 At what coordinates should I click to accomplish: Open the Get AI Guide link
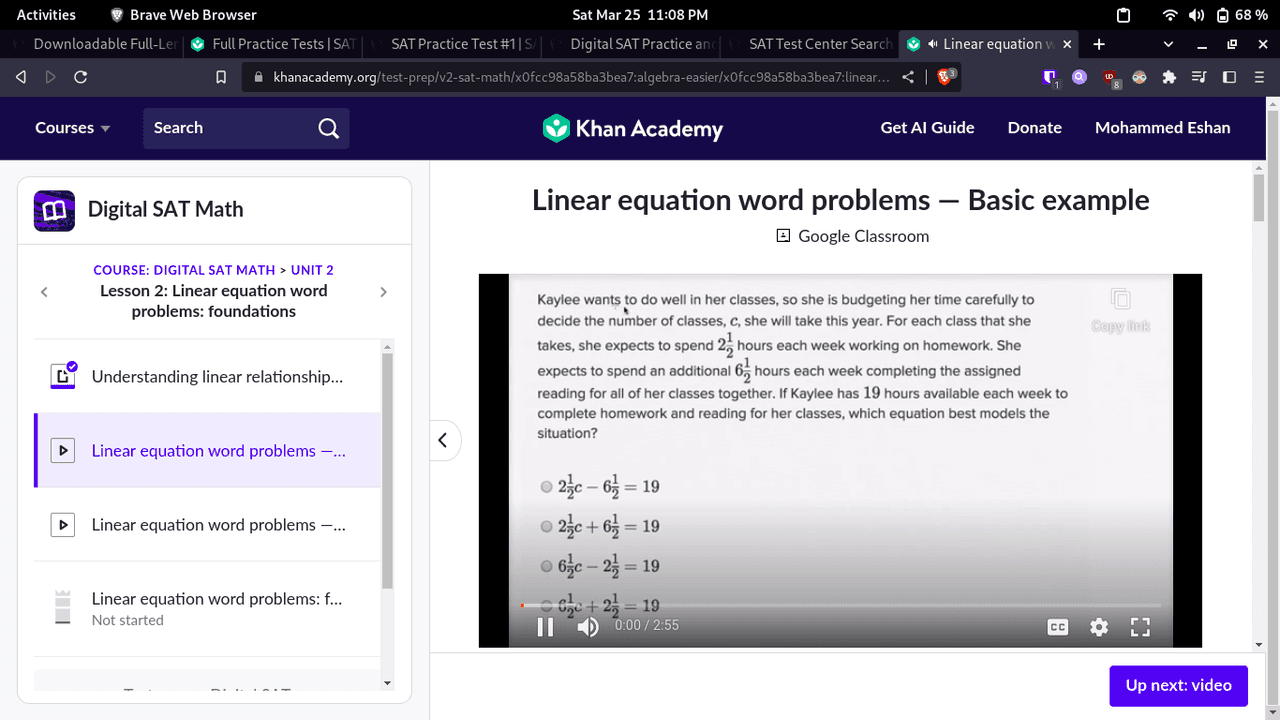927,128
